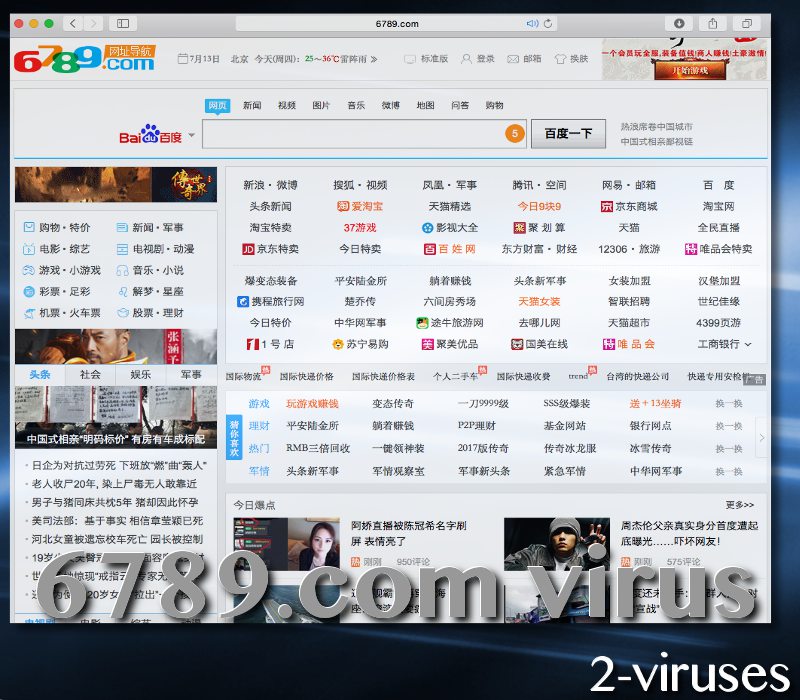This screenshot has height=700, width=800.
Task: Click the 音乐·小说 headphones icon
Action: click(x=122, y=269)
